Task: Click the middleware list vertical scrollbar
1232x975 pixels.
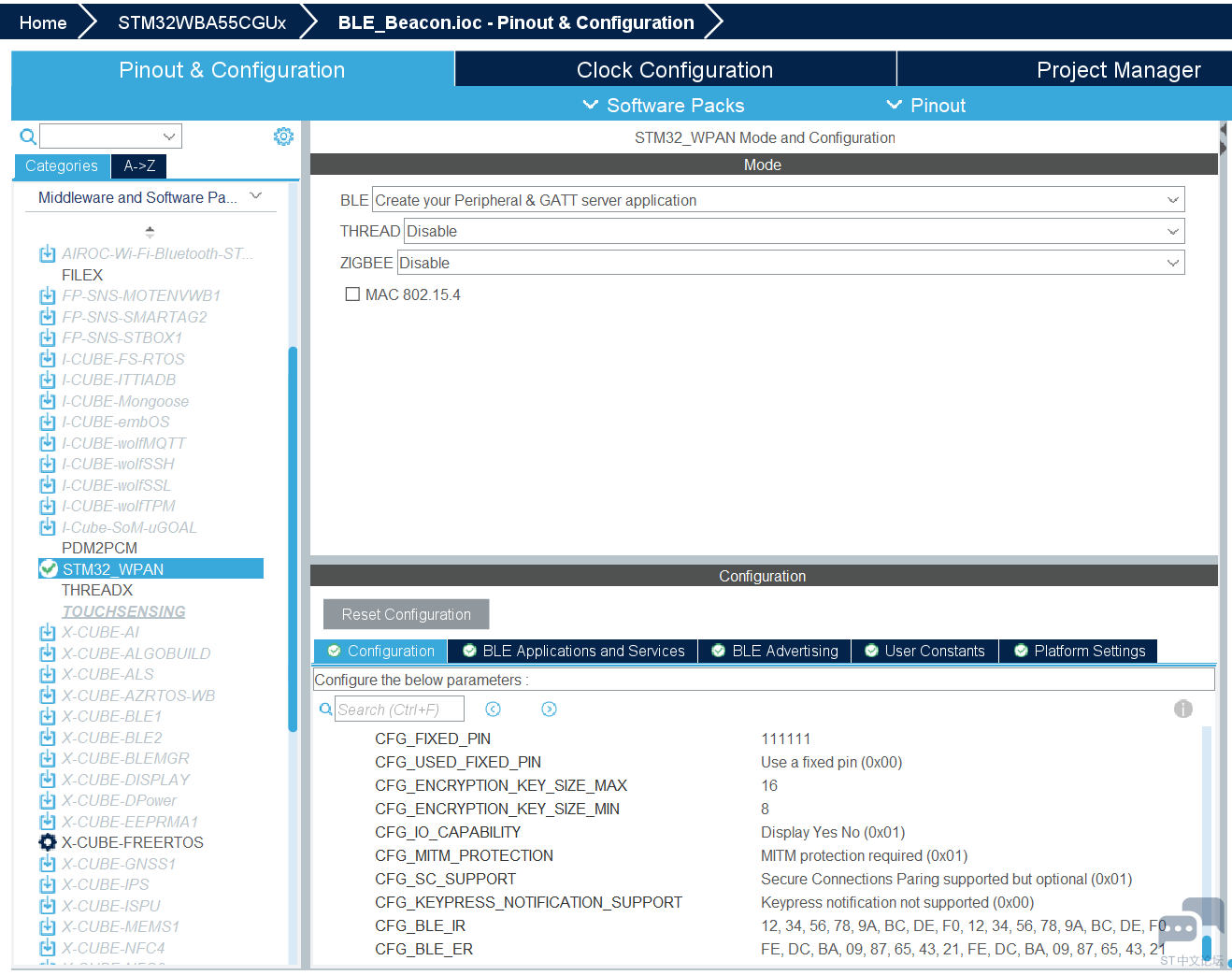Action: click(x=293, y=538)
